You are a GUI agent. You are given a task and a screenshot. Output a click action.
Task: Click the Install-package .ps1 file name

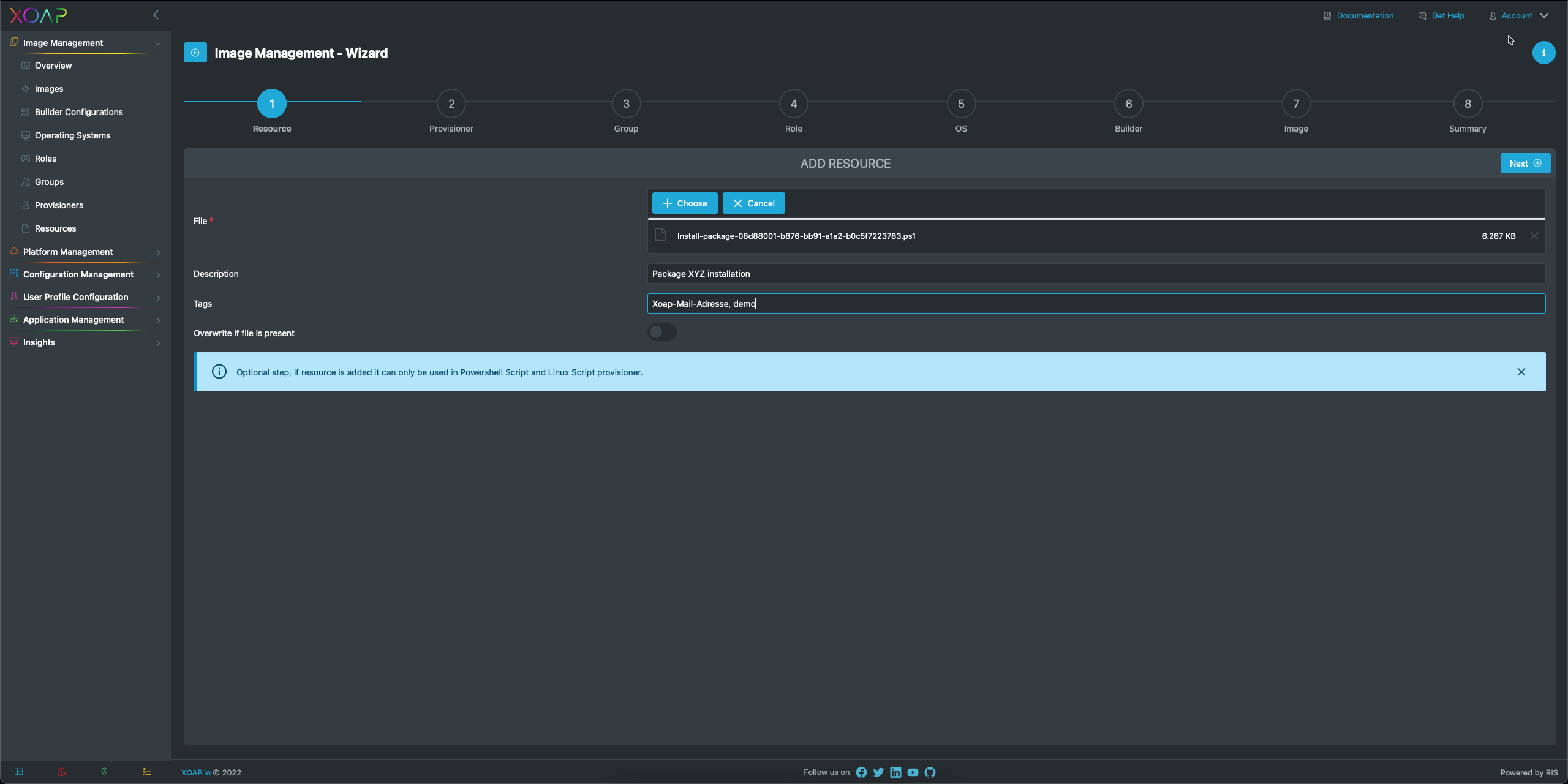(x=796, y=236)
